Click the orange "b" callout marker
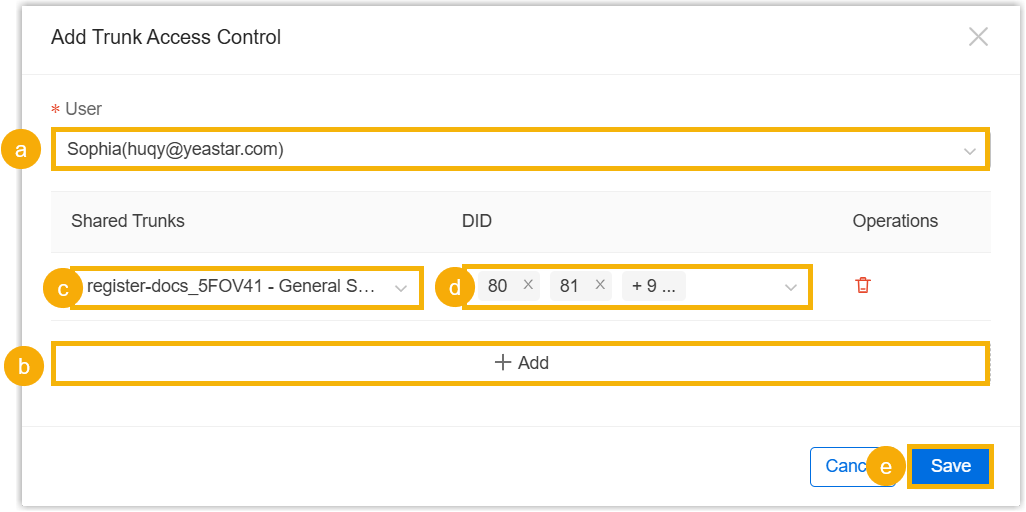 point(24,367)
